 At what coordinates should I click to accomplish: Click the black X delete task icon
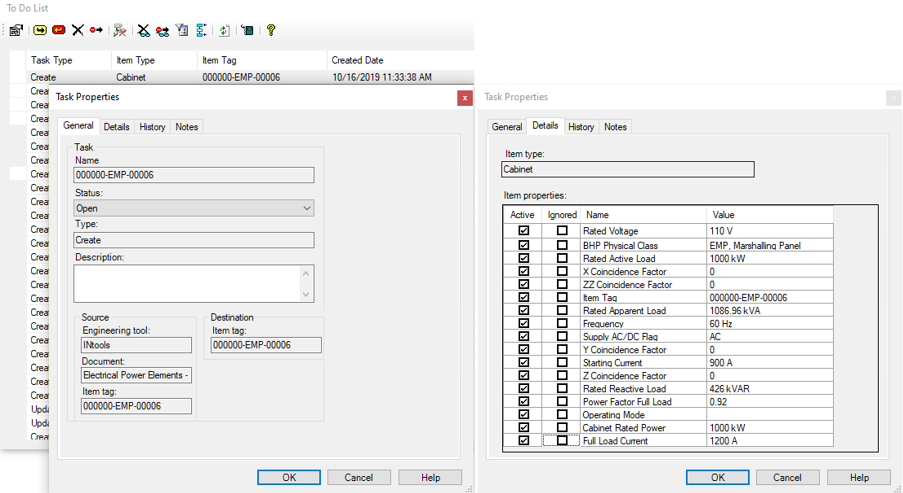[x=77, y=30]
